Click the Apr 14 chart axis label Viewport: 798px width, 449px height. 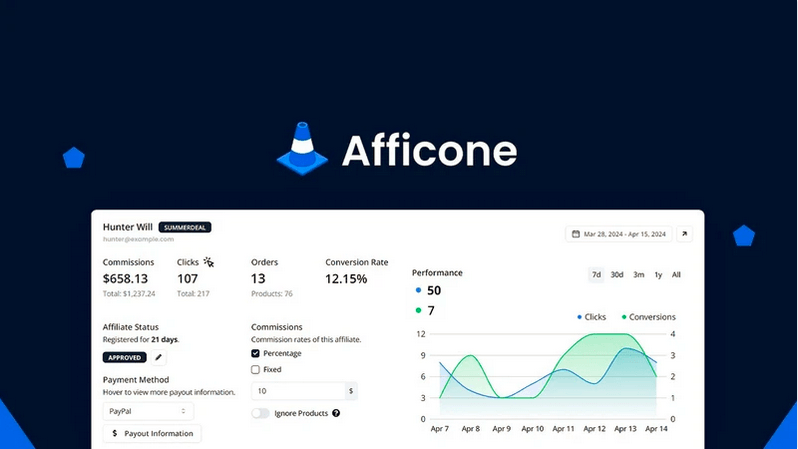coord(656,429)
